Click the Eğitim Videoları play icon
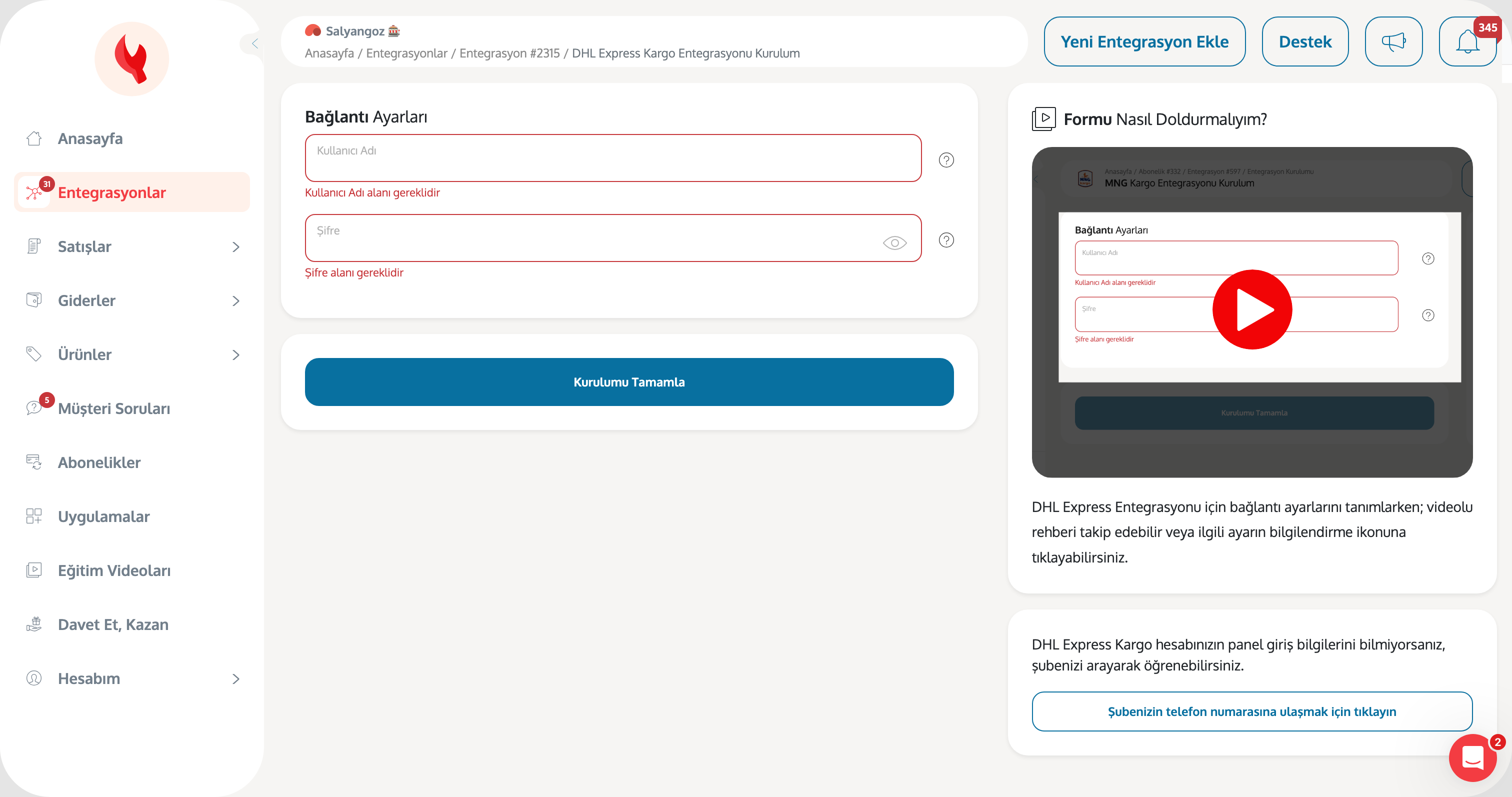 pyautogui.click(x=34, y=570)
